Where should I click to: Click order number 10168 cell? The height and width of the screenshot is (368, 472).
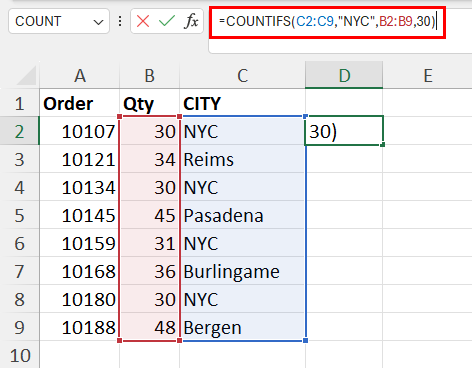click(x=80, y=271)
